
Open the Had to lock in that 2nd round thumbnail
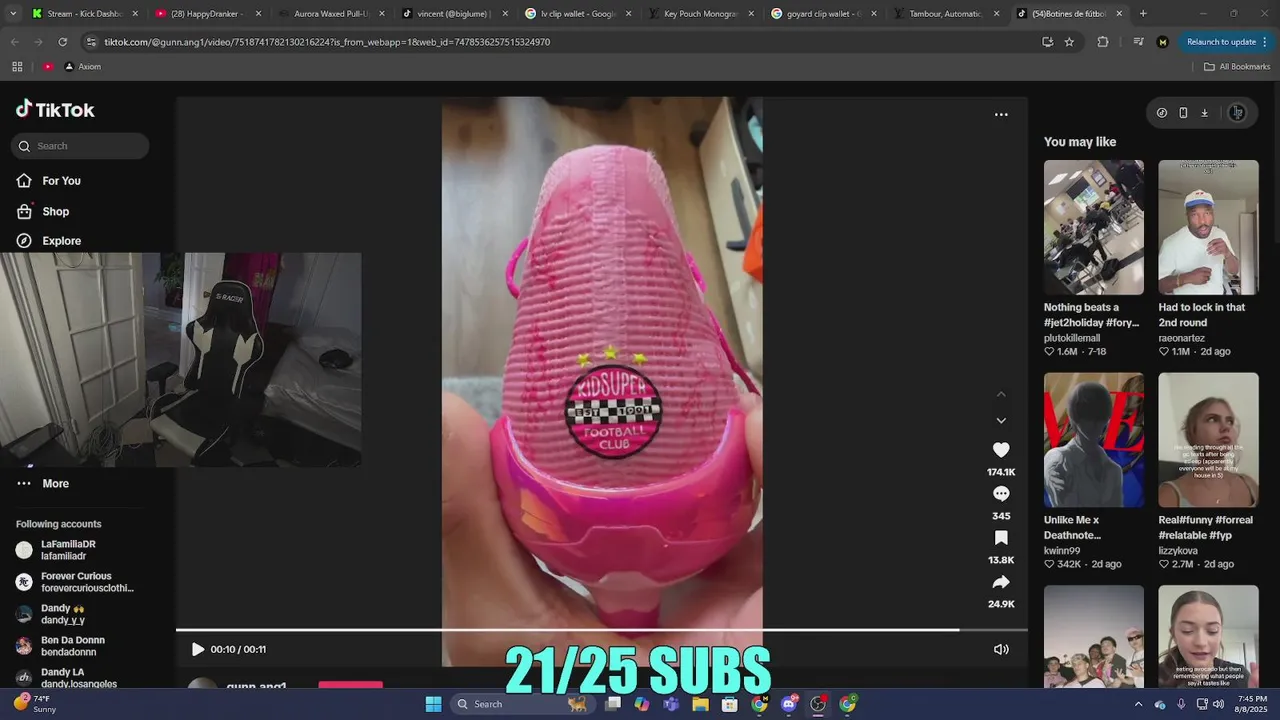pos(1208,227)
